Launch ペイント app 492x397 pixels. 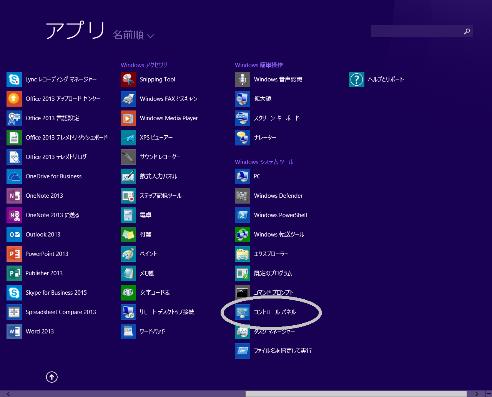(139, 254)
